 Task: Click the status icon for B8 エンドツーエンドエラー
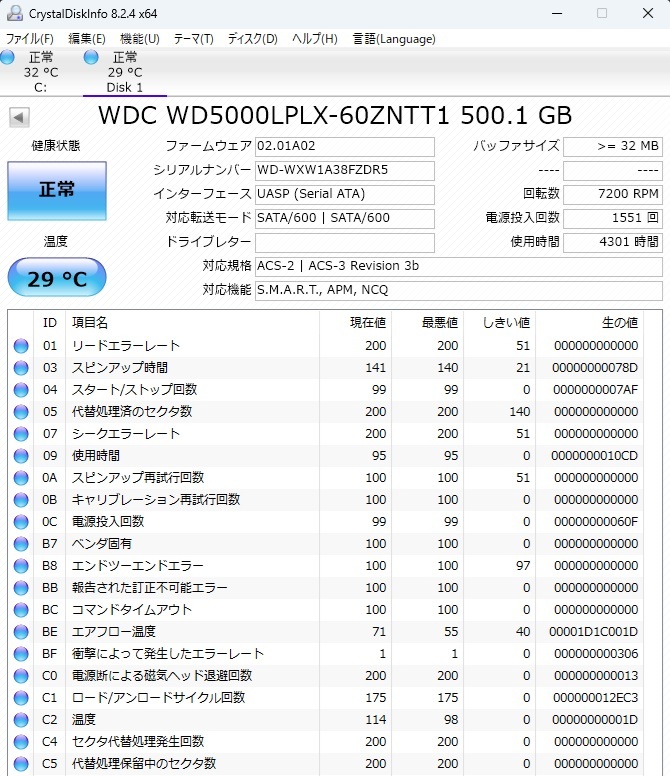(x=21, y=566)
